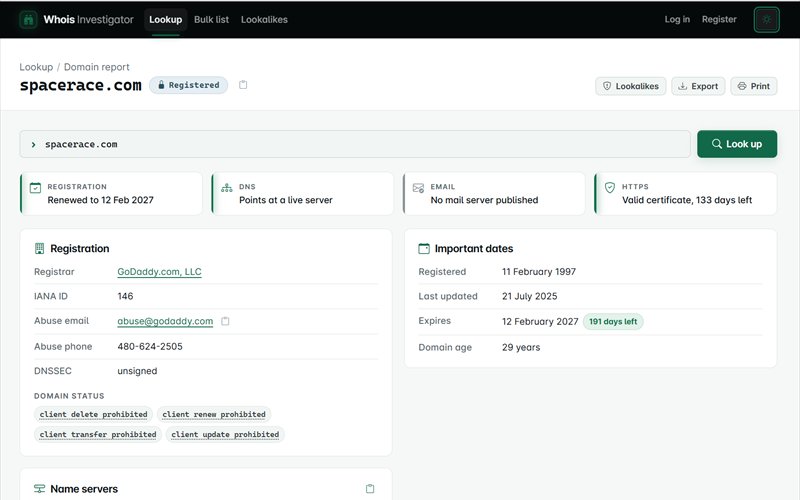Click the Look up button
Viewport: 800px width, 500px height.
[x=737, y=144]
